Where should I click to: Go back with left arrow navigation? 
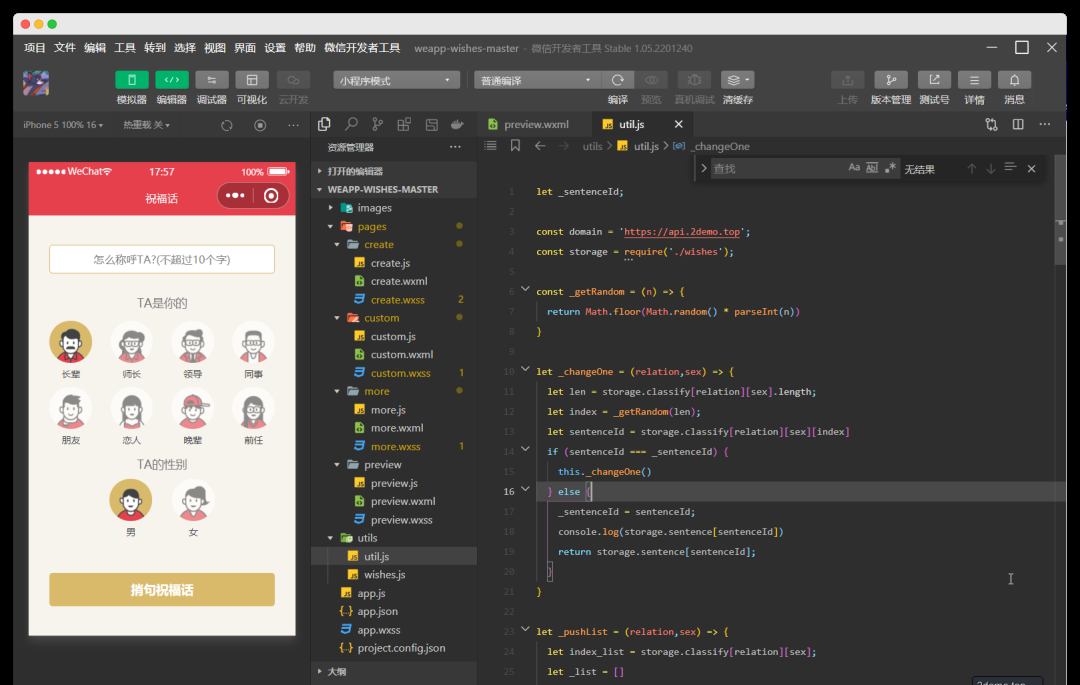540,146
